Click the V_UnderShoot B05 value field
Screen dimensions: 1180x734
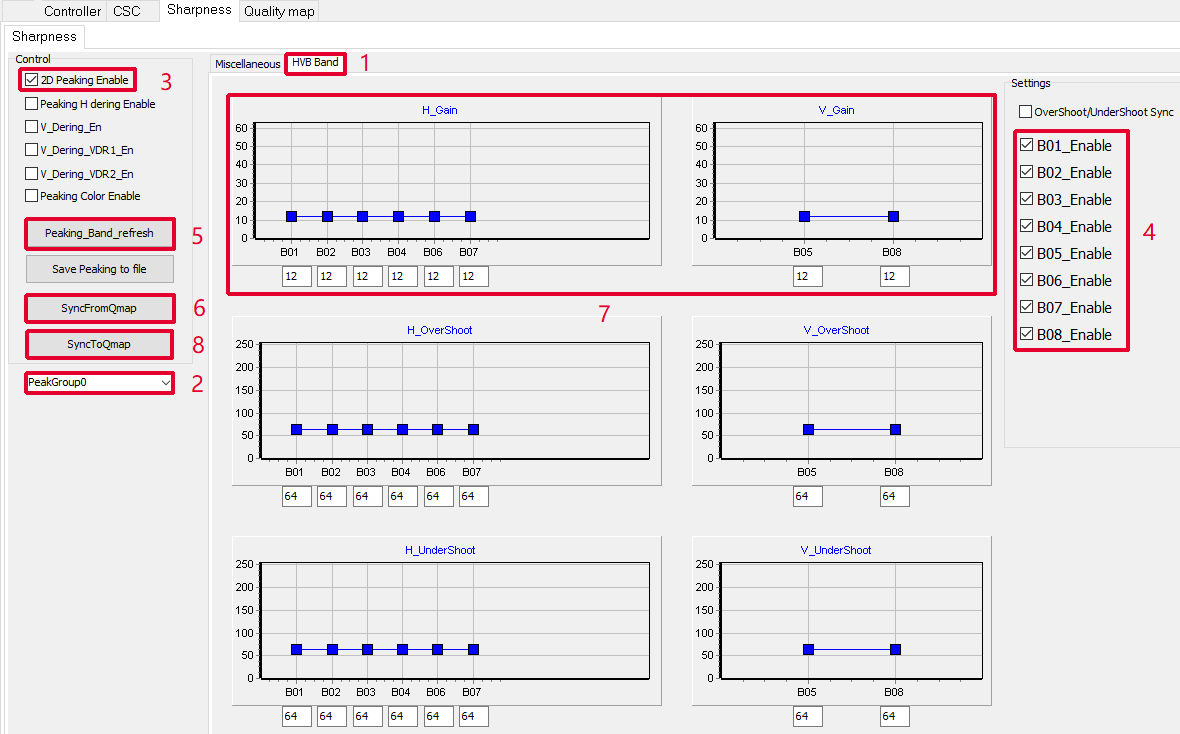coord(807,716)
